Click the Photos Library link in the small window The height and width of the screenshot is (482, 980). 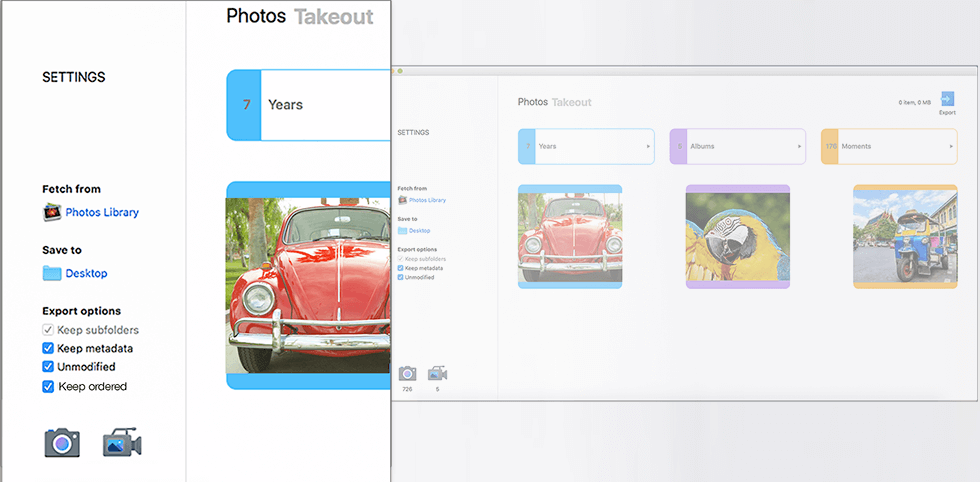tap(428, 201)
